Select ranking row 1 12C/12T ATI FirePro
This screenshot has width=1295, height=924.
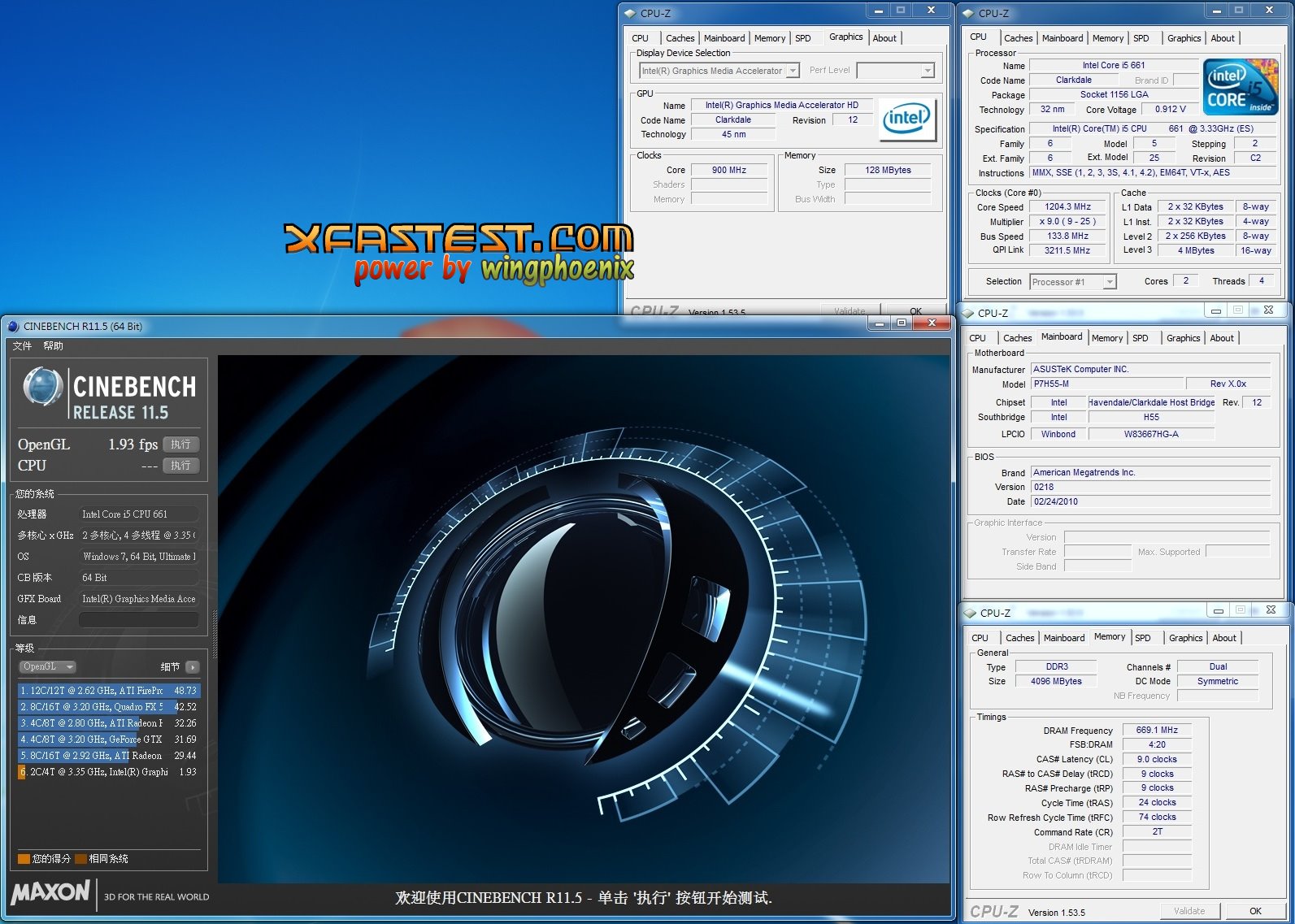click(x=109, y=691)
